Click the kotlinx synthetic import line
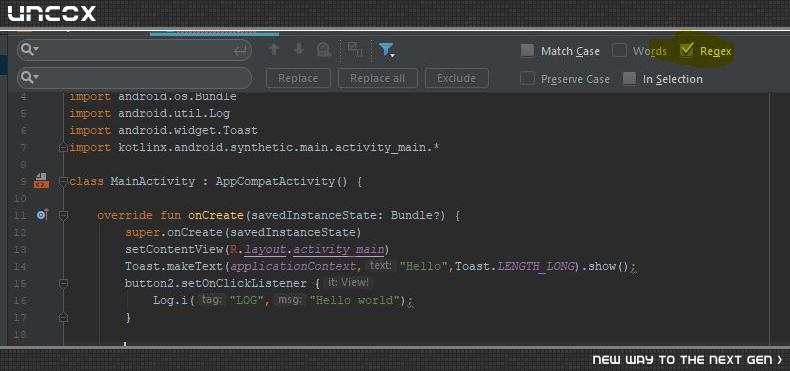Viewport: 790px width, 371px height. point(255,148)
